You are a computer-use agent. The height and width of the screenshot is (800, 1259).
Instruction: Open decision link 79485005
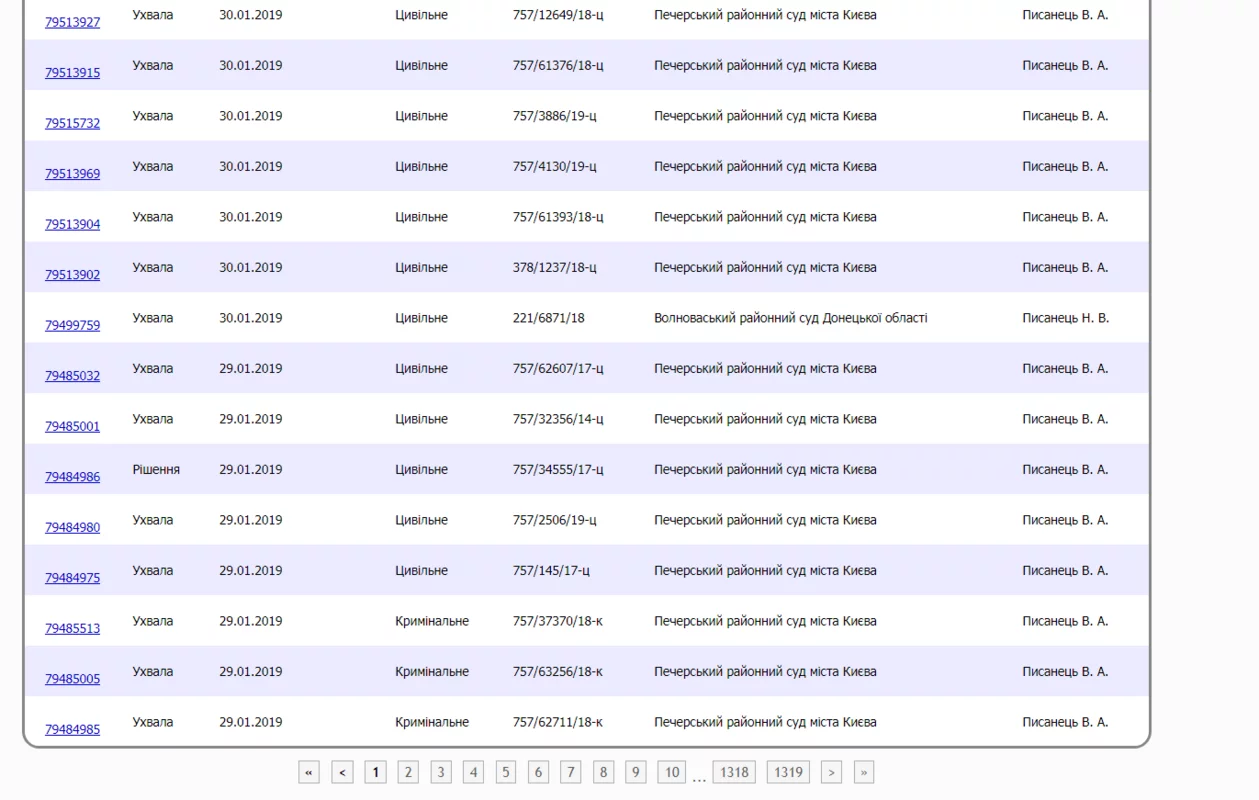(x=72, y=679)
